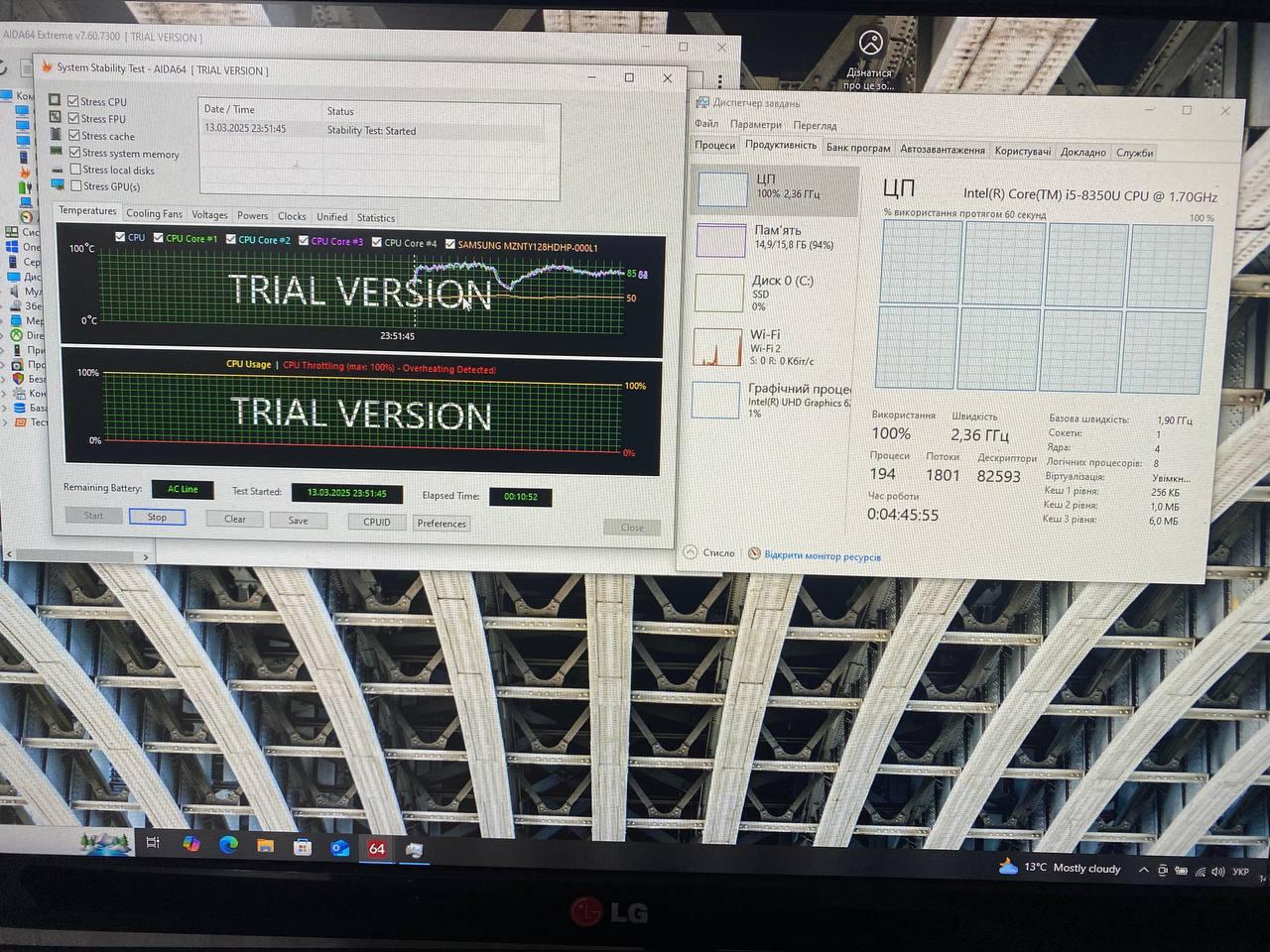Switch УКР keyboard language indicator
This screenshot has height=952, width=1270.
pos(1240,873)
